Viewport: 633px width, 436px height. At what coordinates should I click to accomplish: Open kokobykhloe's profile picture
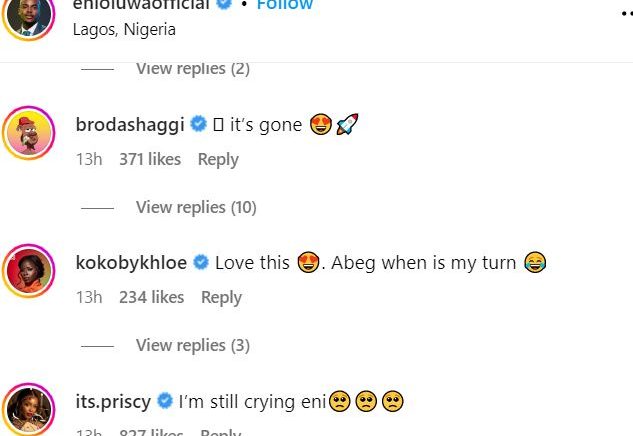[x=28, y=271]
